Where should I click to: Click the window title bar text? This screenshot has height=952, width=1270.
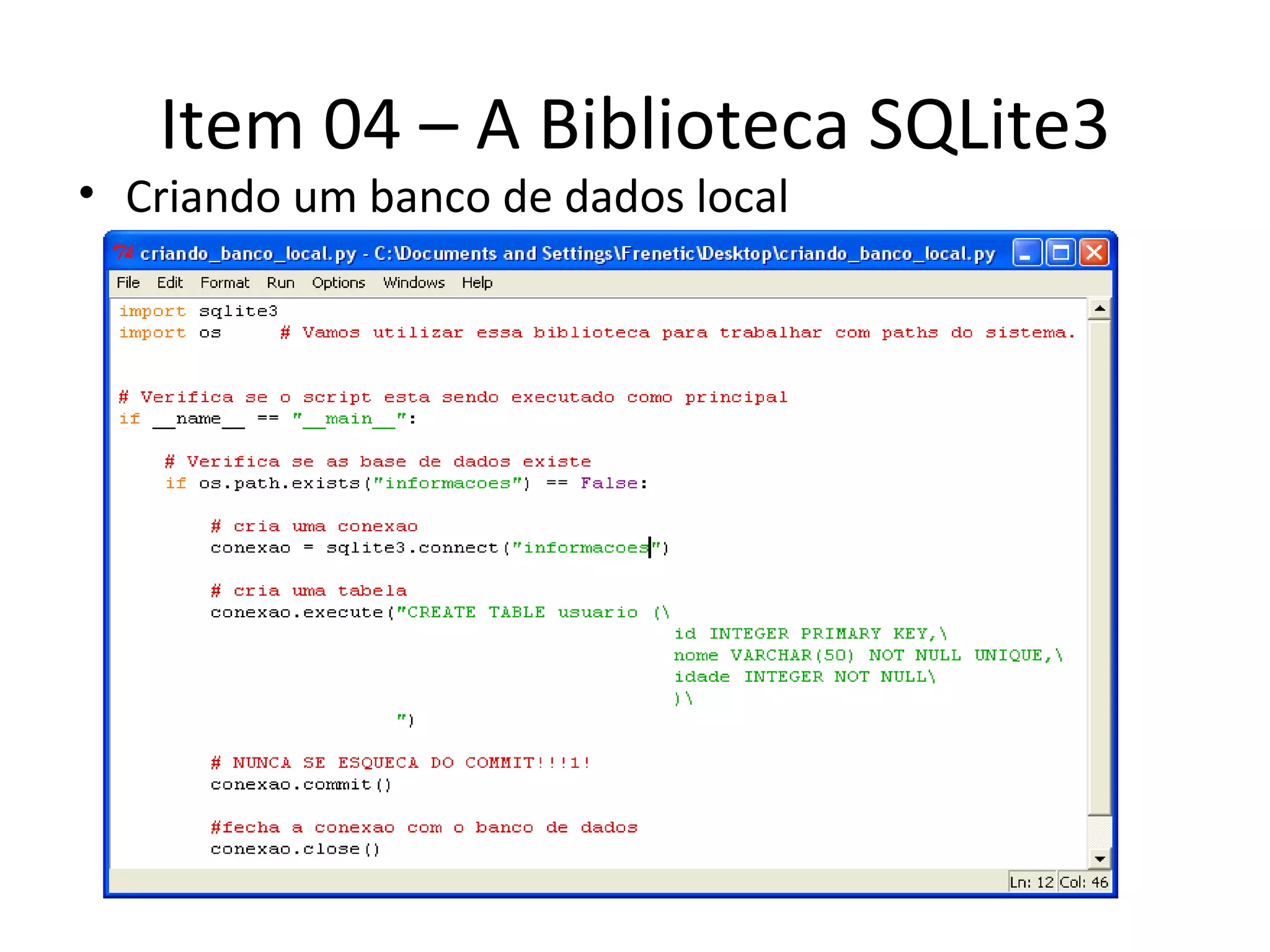point(567,253)
